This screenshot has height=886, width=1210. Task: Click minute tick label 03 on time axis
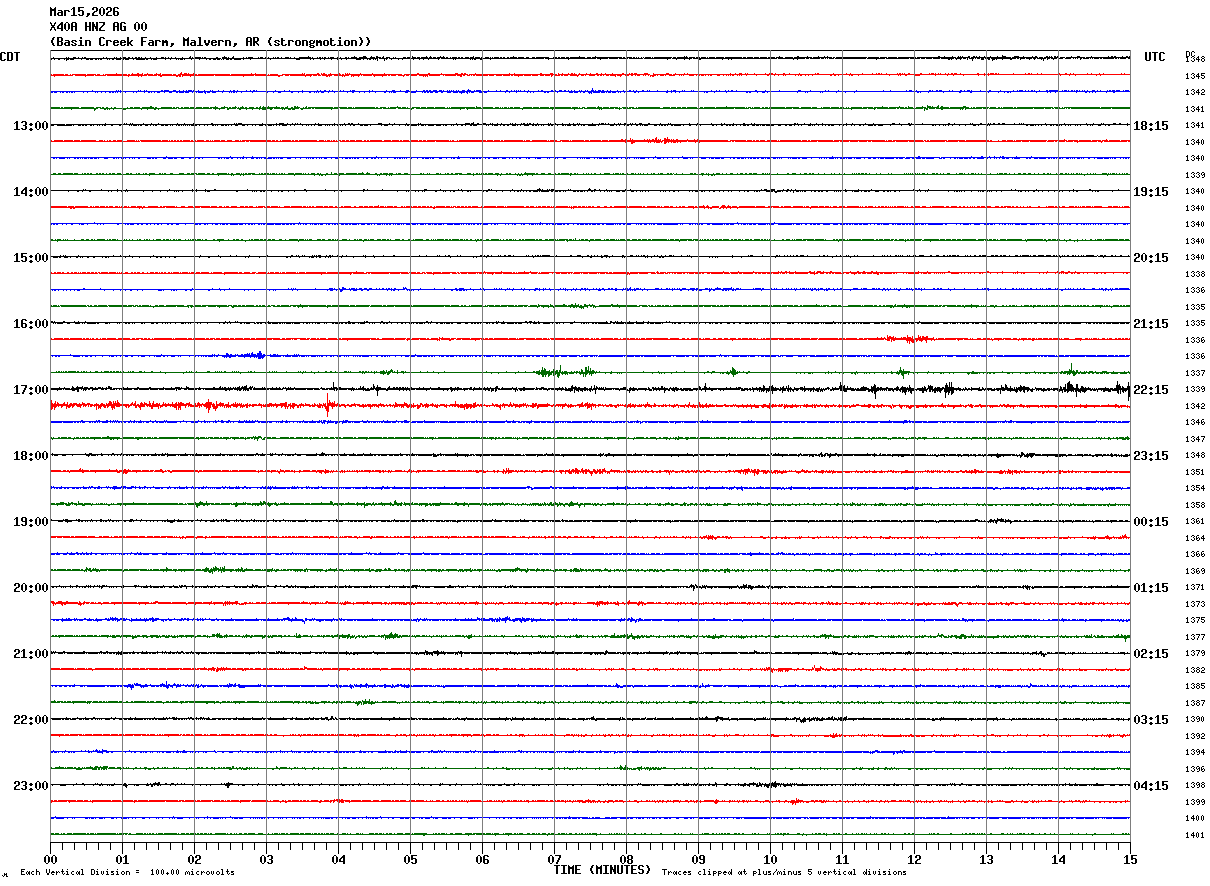click(266, 859)
